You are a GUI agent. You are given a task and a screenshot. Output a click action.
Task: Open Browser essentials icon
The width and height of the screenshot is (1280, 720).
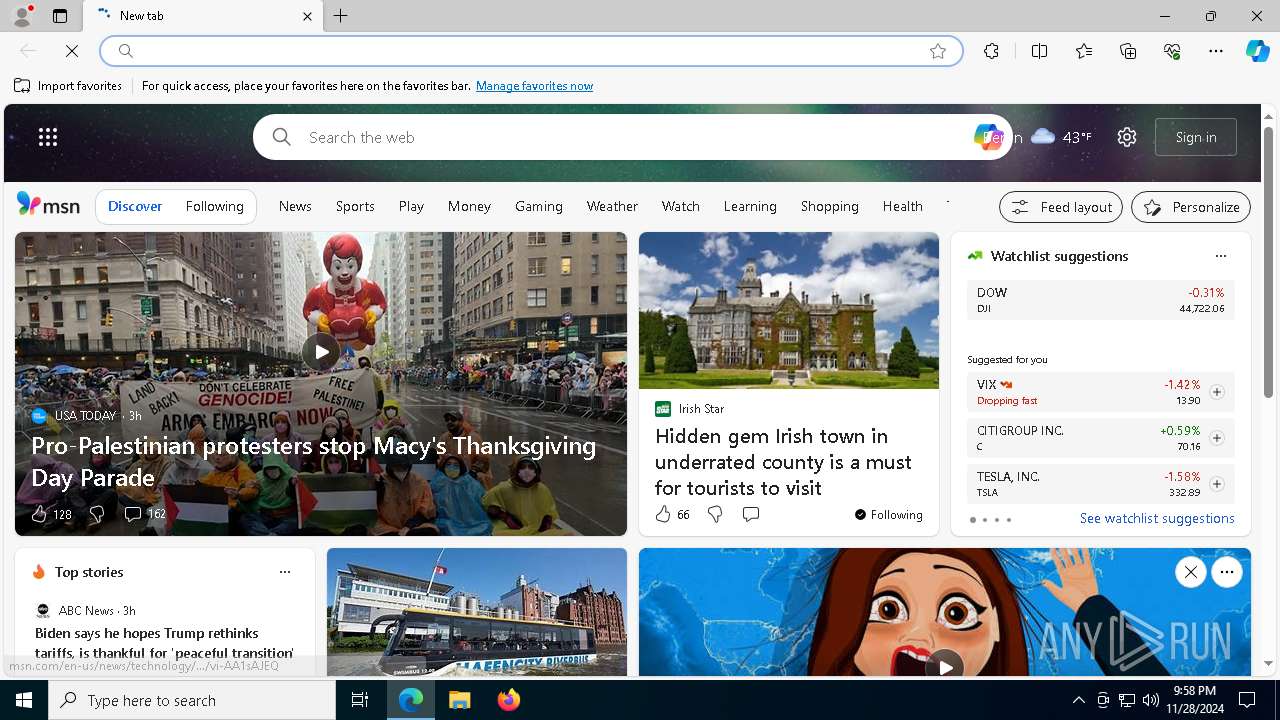(1172, 51)
